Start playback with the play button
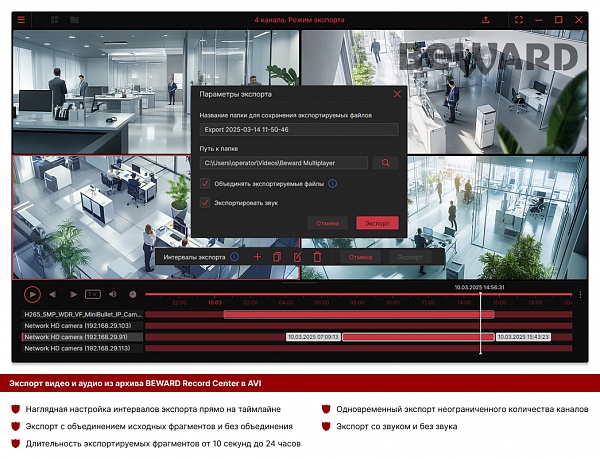Image resolution: width=600 pixels, height=459 pixels. click(32, 295)
